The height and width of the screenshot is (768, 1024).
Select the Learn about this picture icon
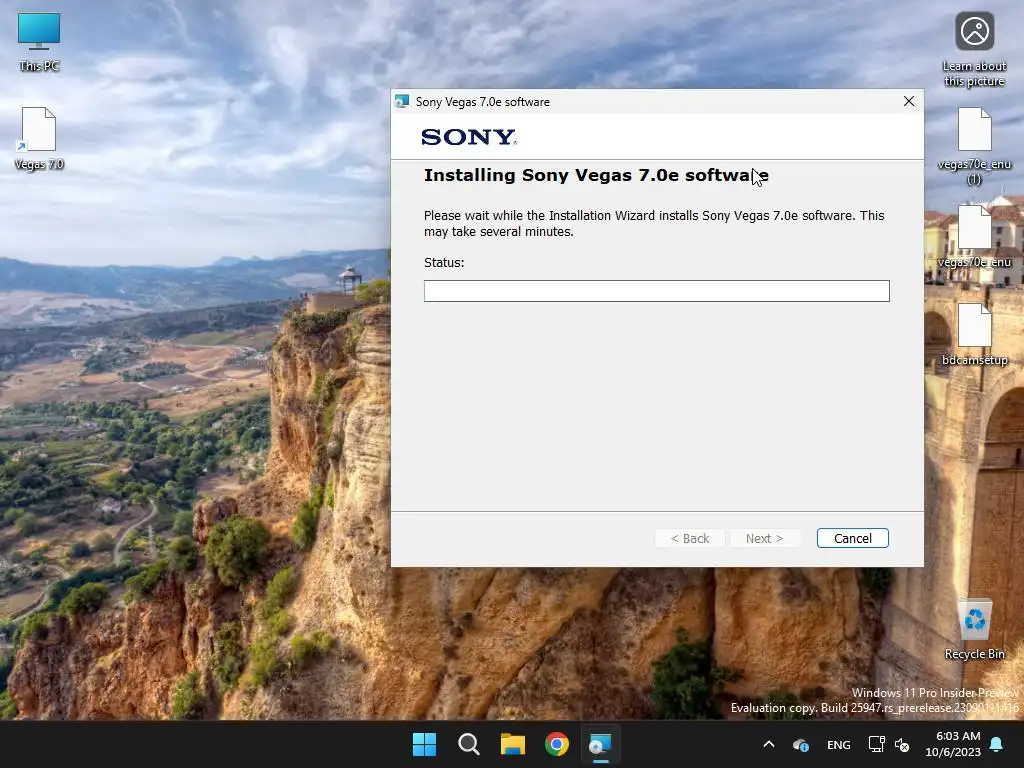pyautogui.click(x=974, y=50)
